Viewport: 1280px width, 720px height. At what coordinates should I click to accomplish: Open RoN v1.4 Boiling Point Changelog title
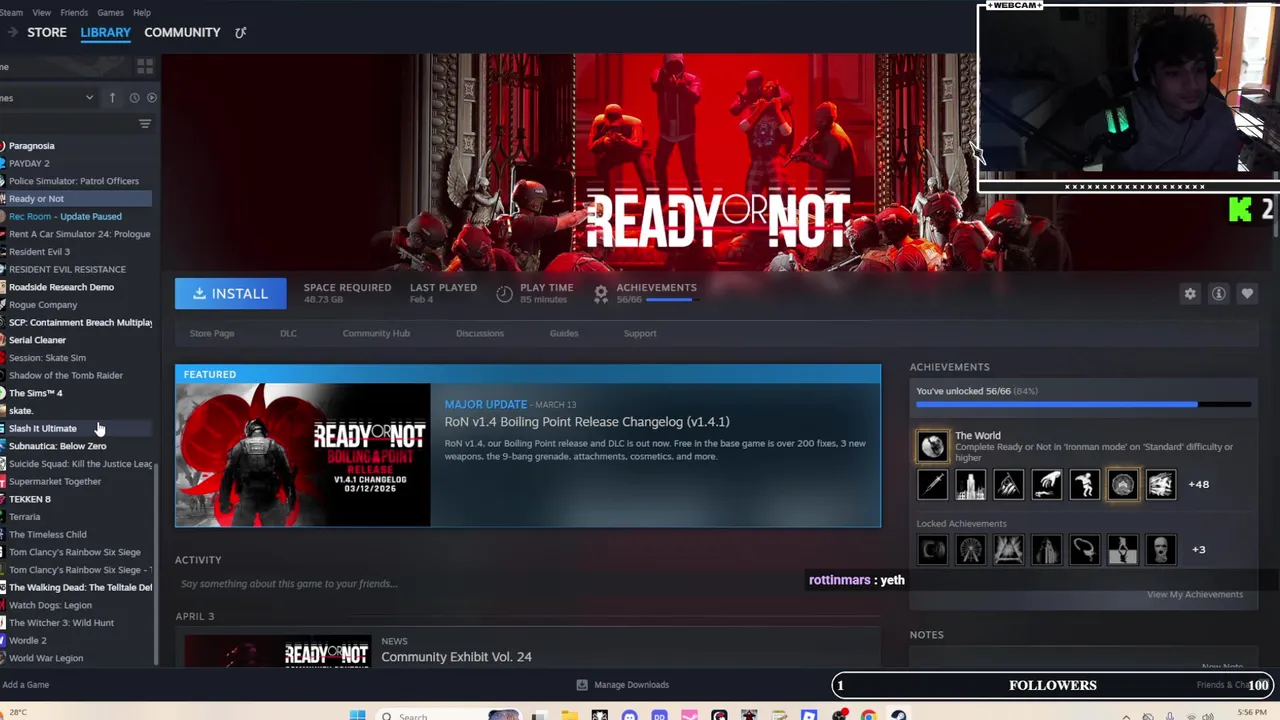[x=587, y=422]
